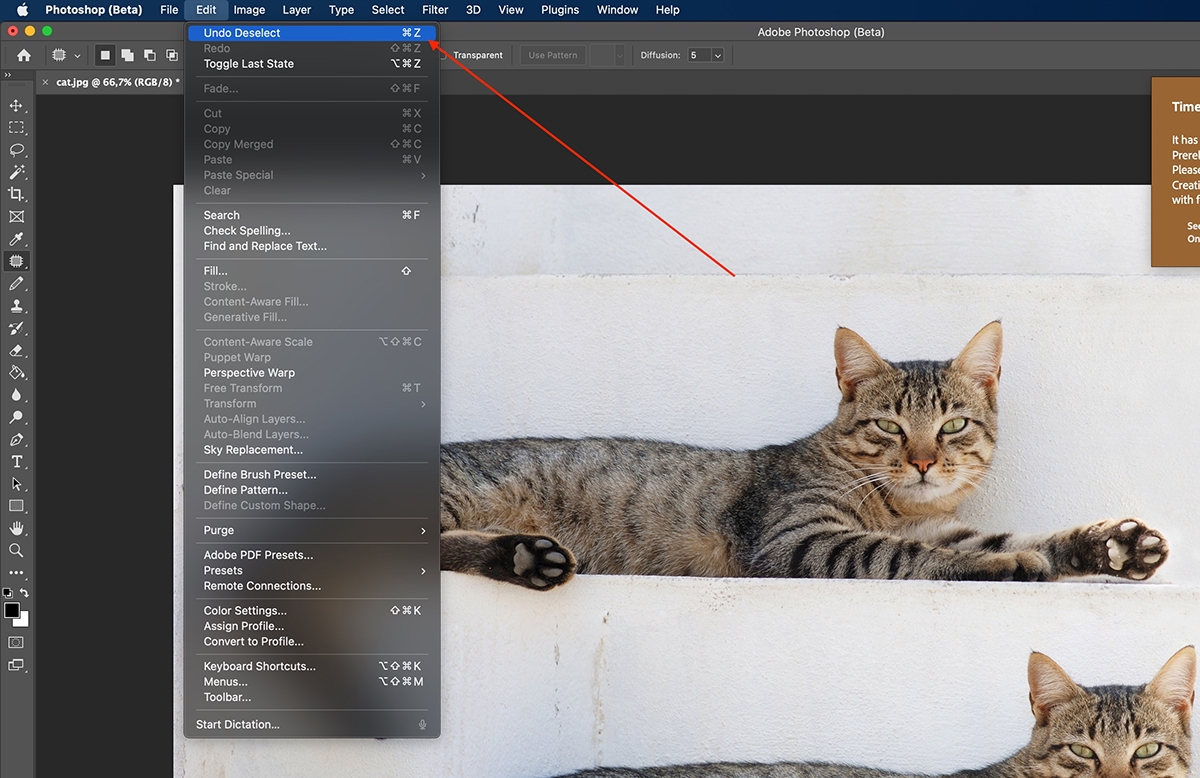
Task: Reset default foreground and background colors
Action: click(8, 593)
